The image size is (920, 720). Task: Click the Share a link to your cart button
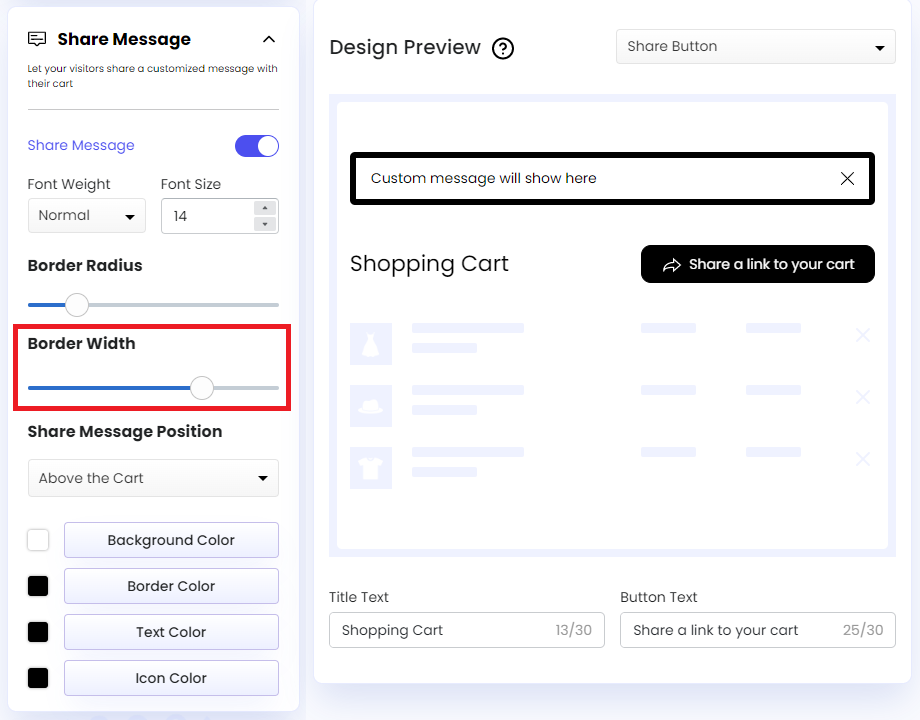(757, 264)
